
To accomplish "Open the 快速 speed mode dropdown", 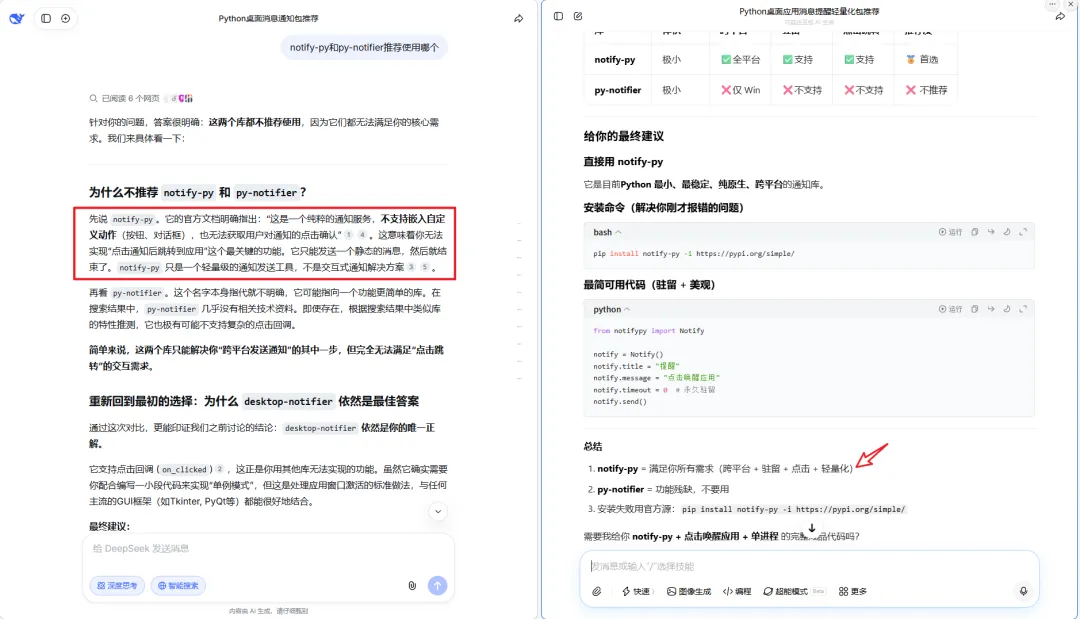I will coord(636,591).
